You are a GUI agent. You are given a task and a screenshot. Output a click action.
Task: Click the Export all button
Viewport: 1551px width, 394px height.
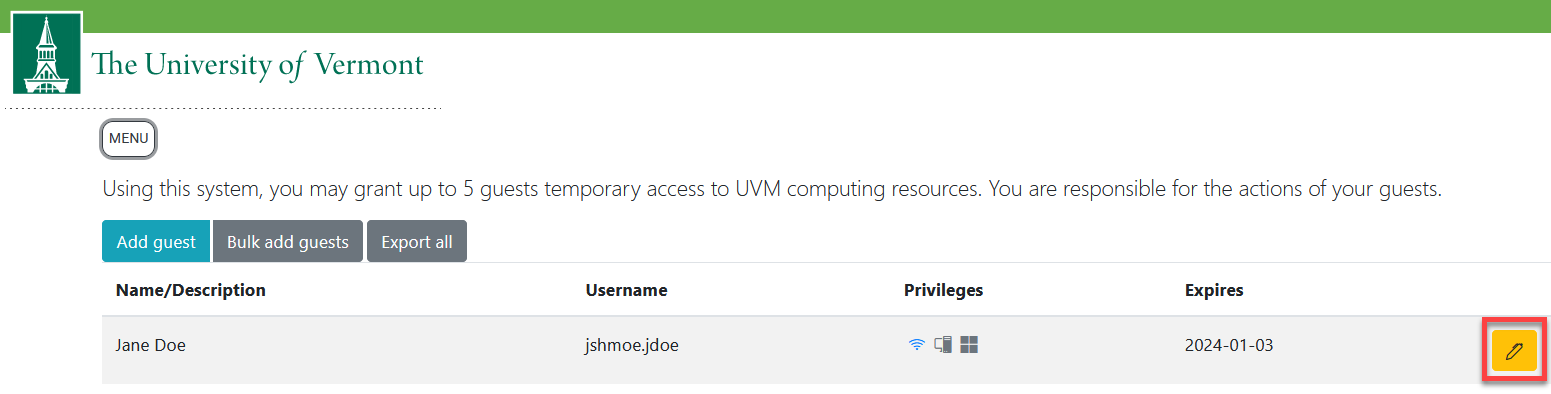click(417, 242)
